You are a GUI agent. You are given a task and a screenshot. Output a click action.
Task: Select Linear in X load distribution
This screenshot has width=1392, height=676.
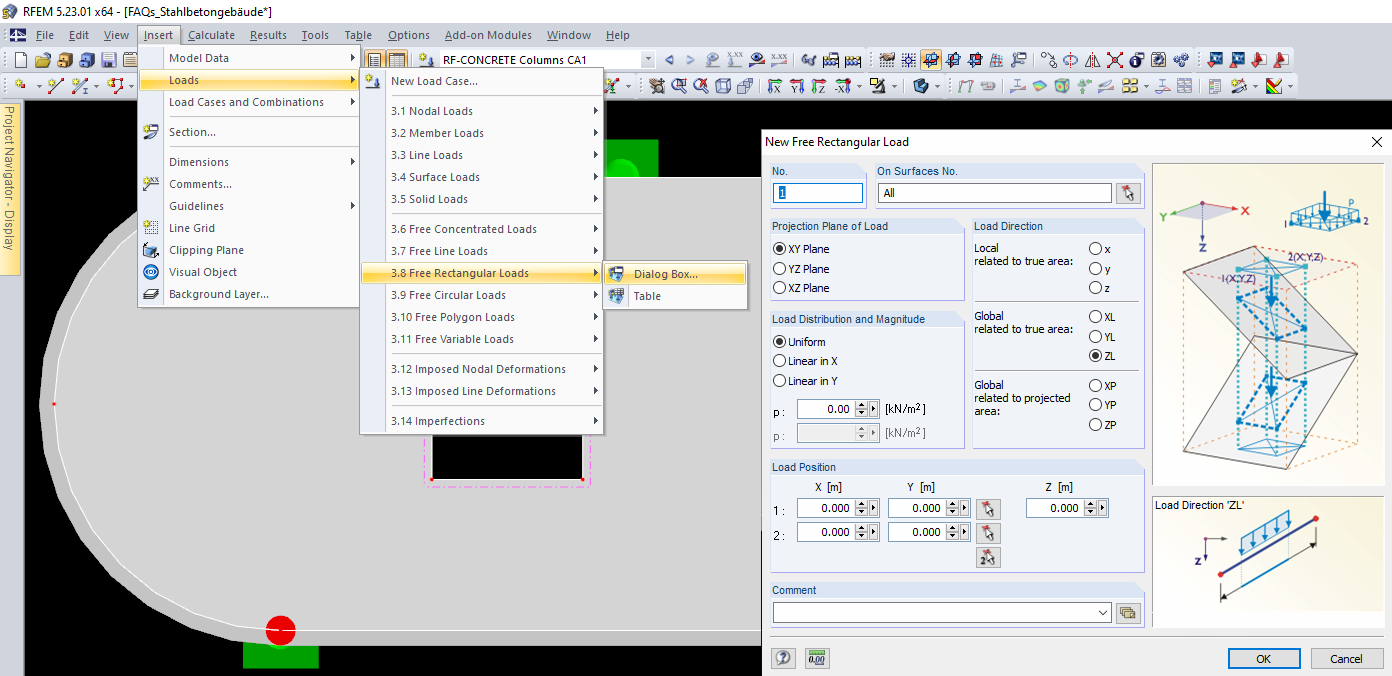(779, 361)
